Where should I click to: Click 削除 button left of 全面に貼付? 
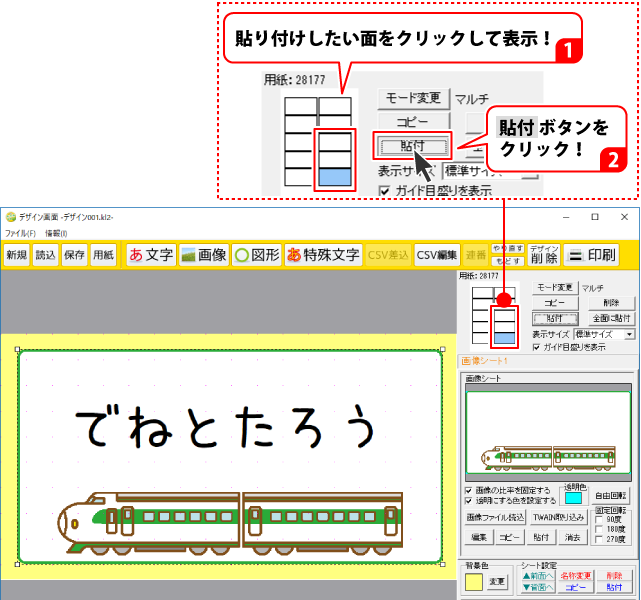coord(612,303)
